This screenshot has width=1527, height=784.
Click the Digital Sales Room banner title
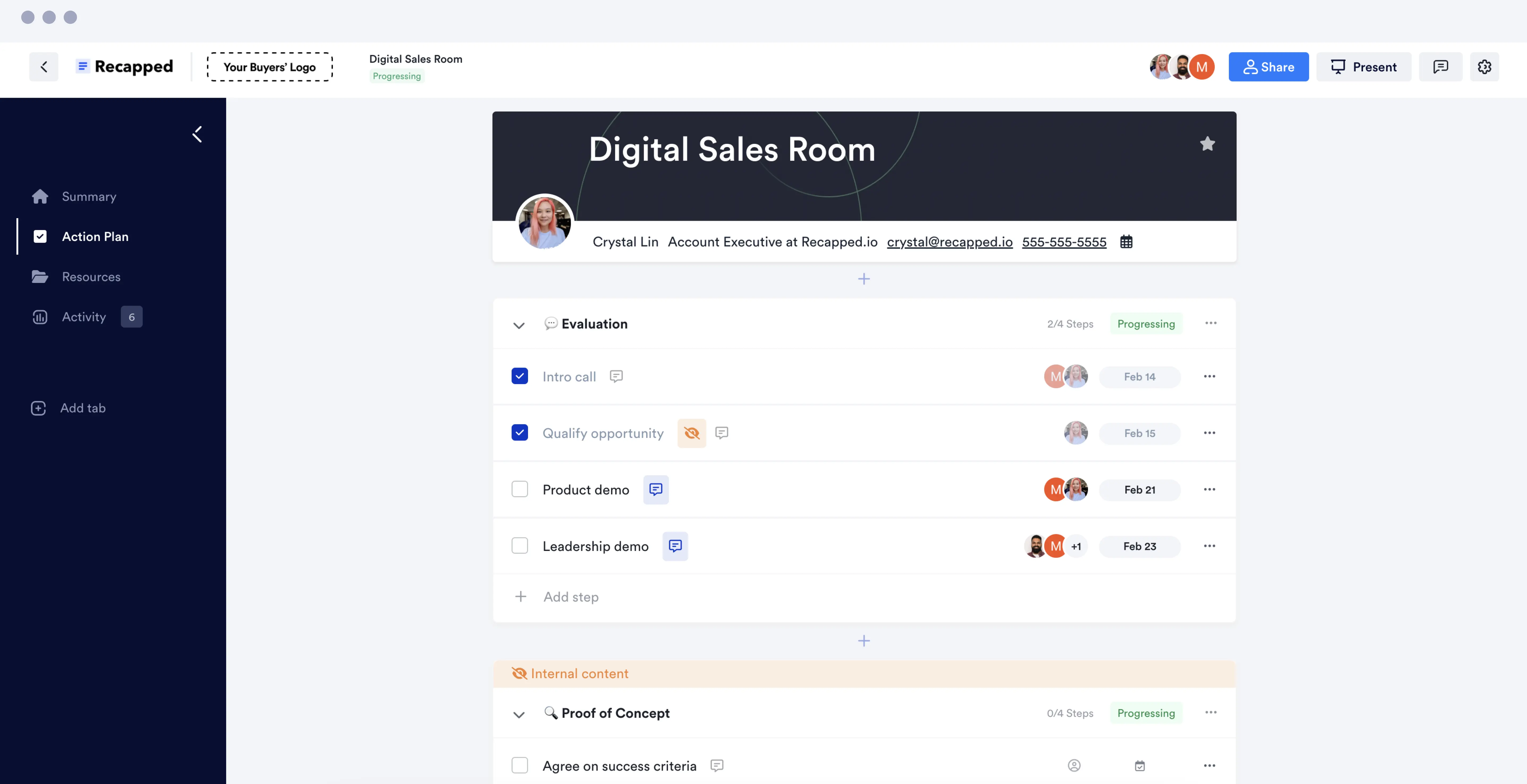coord(732,149)
